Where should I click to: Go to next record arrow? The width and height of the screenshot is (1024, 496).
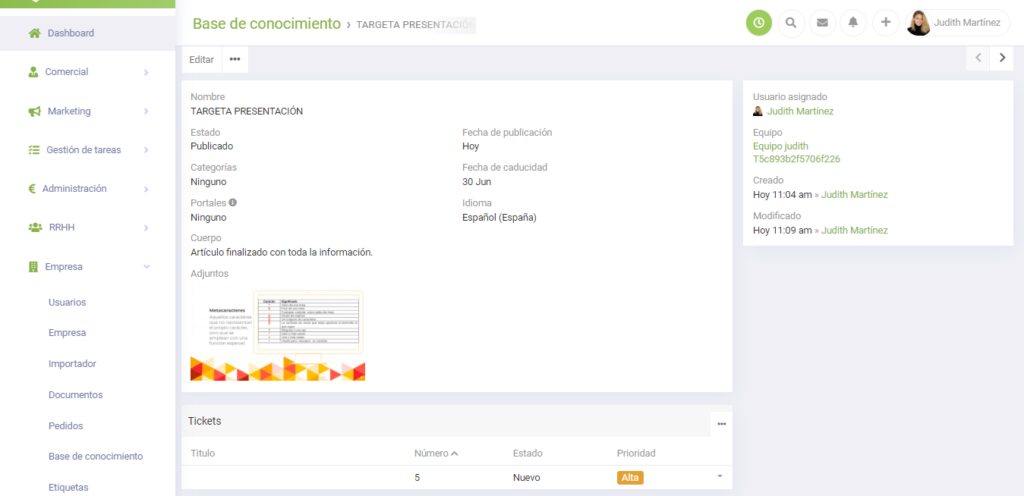pyautogui.click(x=1002, y=58)
